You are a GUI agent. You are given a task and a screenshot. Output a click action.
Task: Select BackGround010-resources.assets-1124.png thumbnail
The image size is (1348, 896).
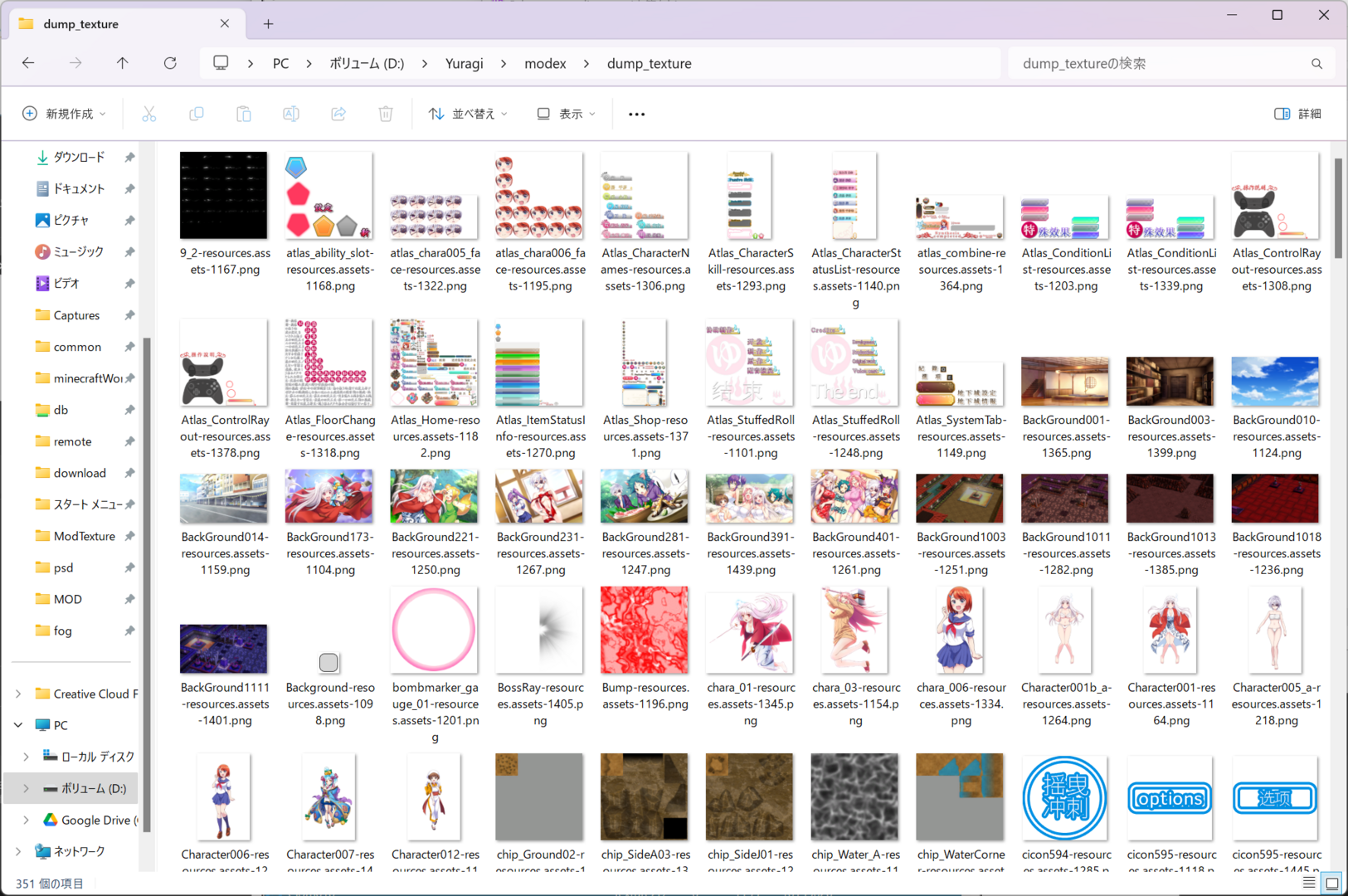(x=1276, y=382)
